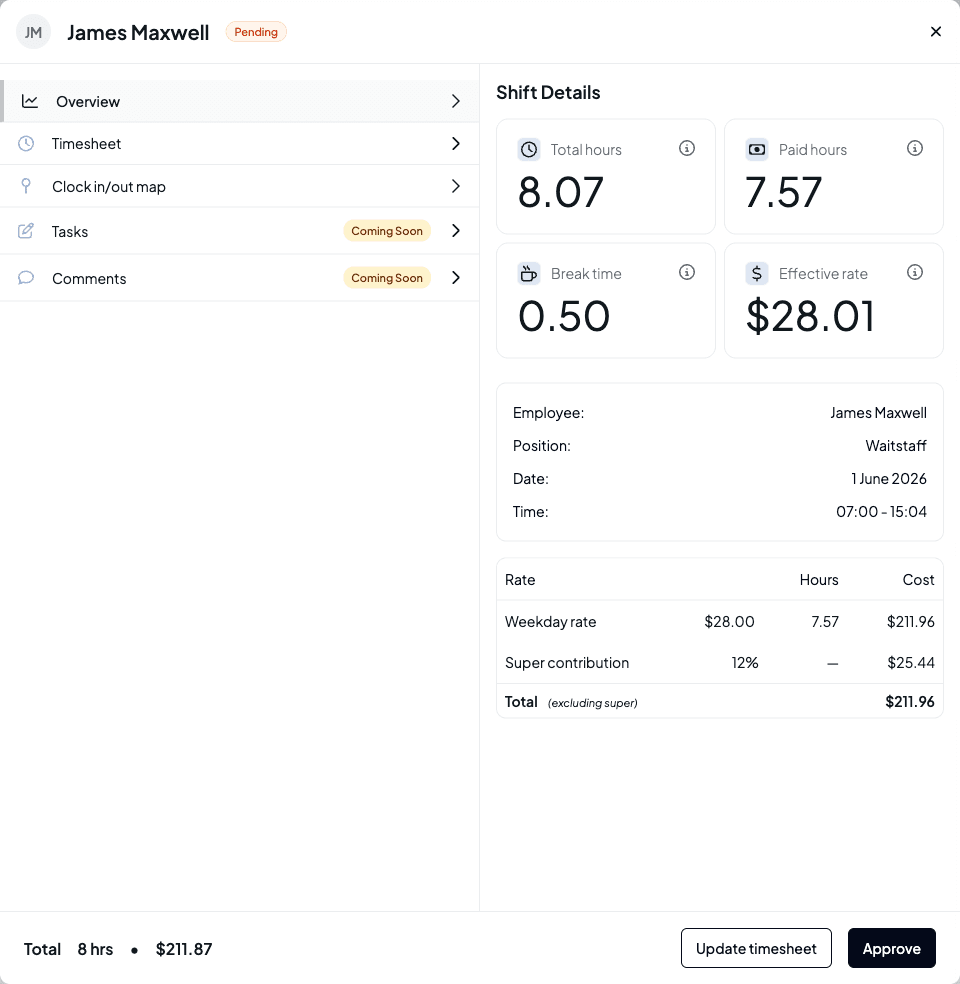Click the Coming Soon badge on Tasks
960x984 pixels.
(x=387, y=231)
